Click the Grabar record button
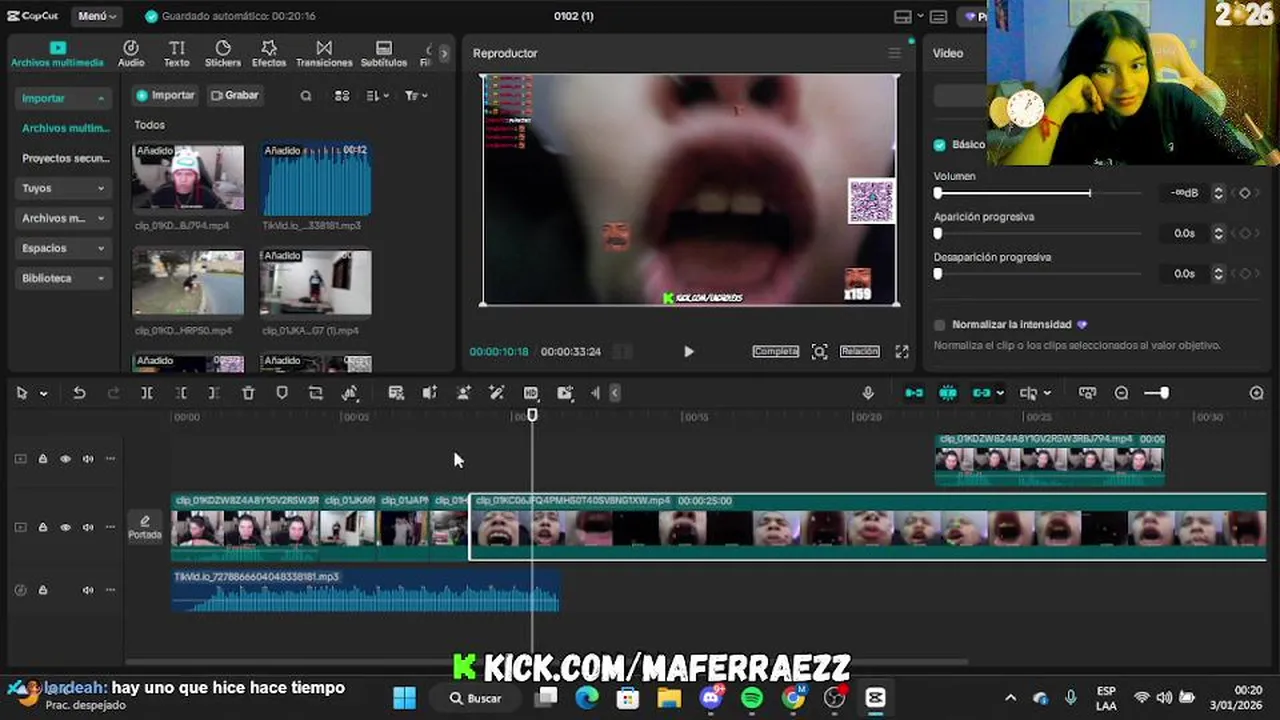The image size is (1280, 720). [235, 96]
